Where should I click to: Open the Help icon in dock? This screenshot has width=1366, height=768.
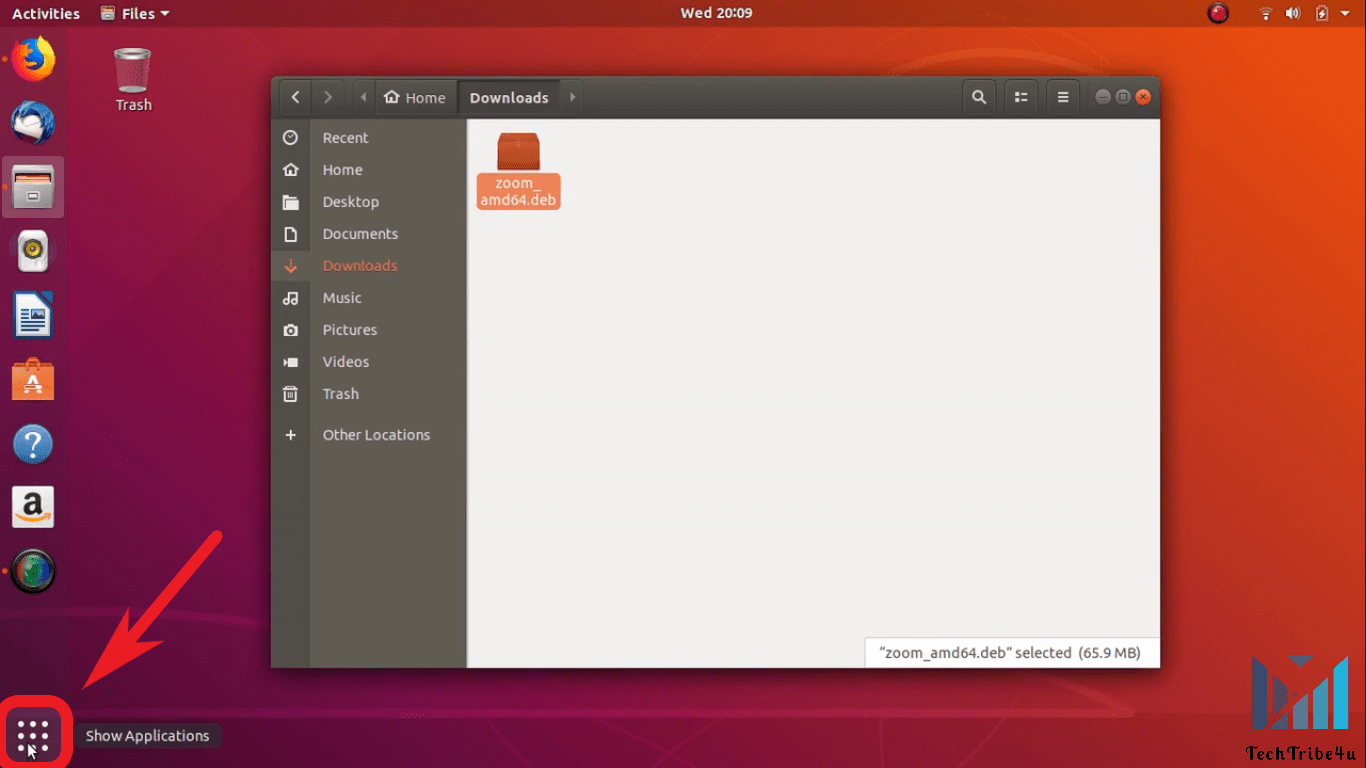(33, 444)
